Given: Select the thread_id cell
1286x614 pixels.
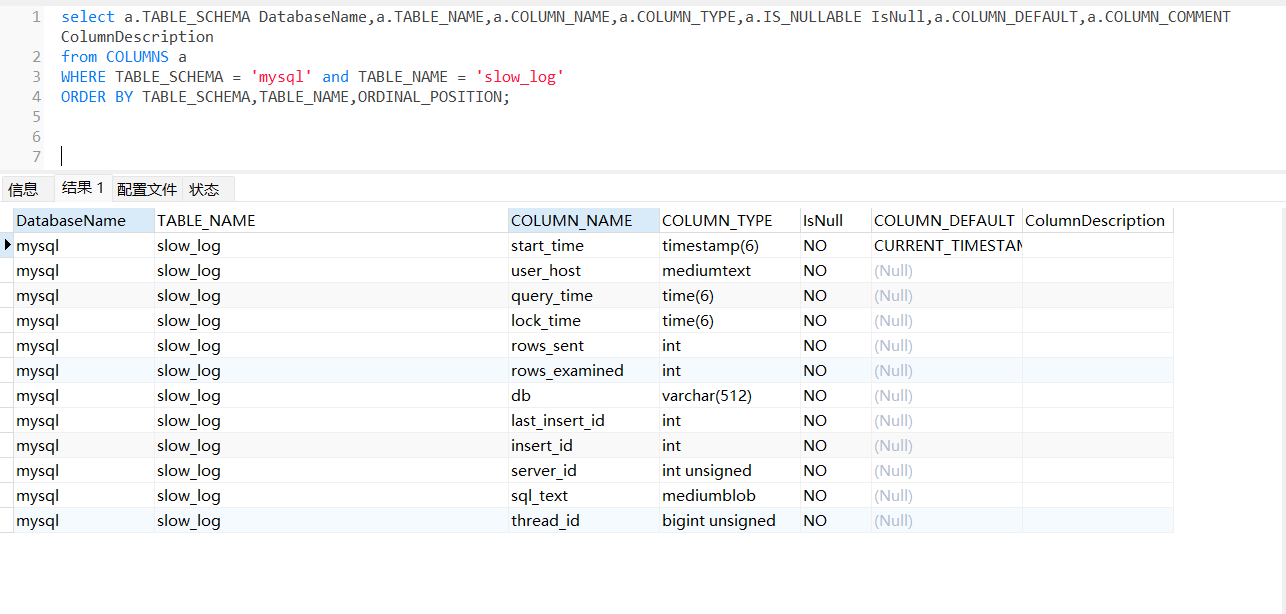Looking at the screenshot, I should [584, 521].
